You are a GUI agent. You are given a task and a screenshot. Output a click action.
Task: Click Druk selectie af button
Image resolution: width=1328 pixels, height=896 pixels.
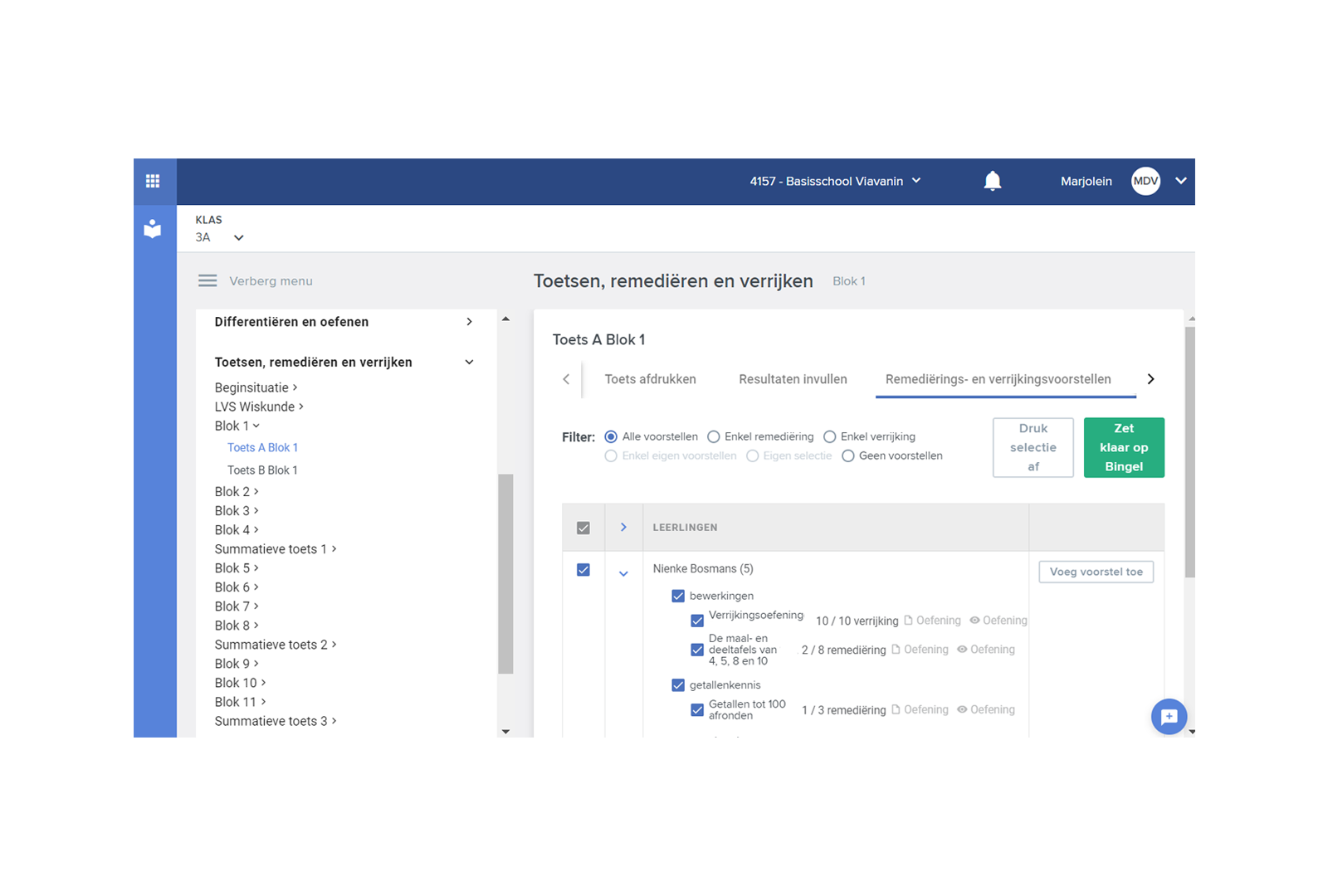point(1033,447)
